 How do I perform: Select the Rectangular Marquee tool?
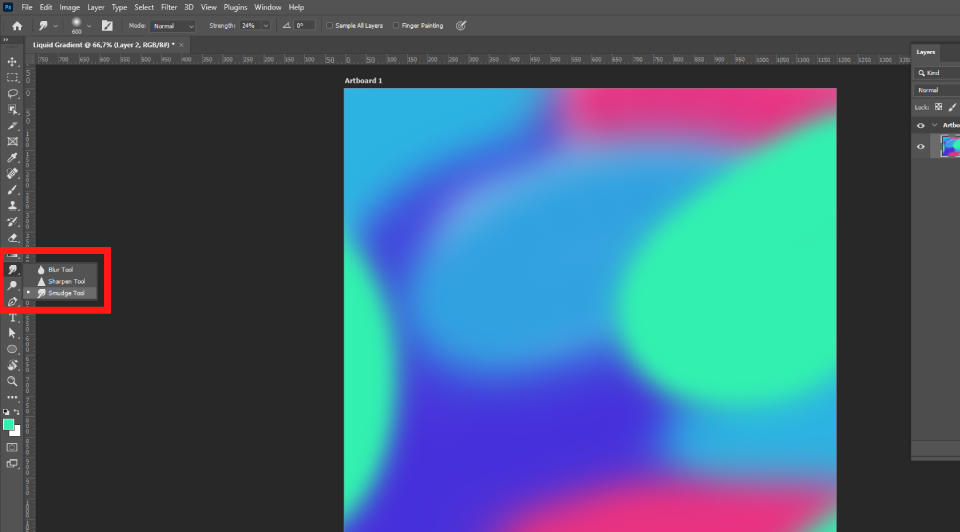(x=12, y=78)
